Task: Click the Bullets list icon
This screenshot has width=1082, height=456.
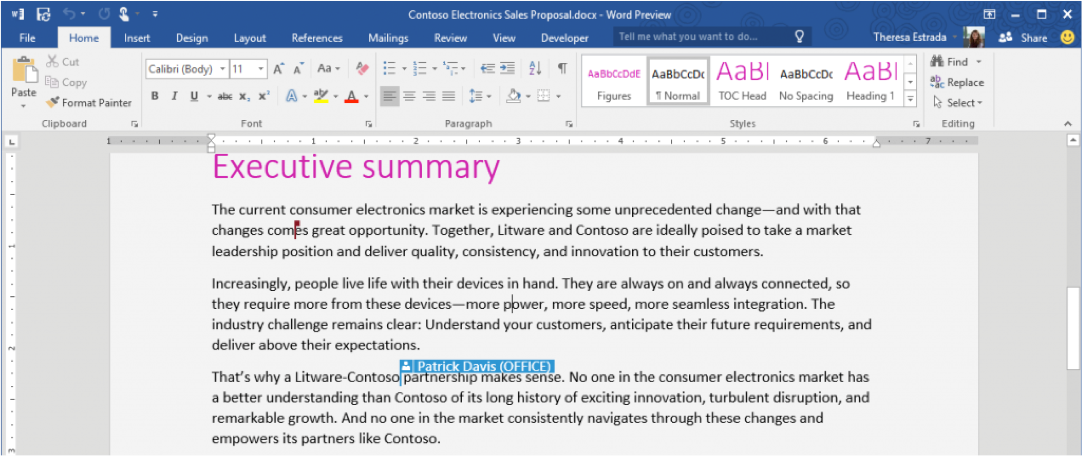Action: pyautogui.click(x=389, y=68)
